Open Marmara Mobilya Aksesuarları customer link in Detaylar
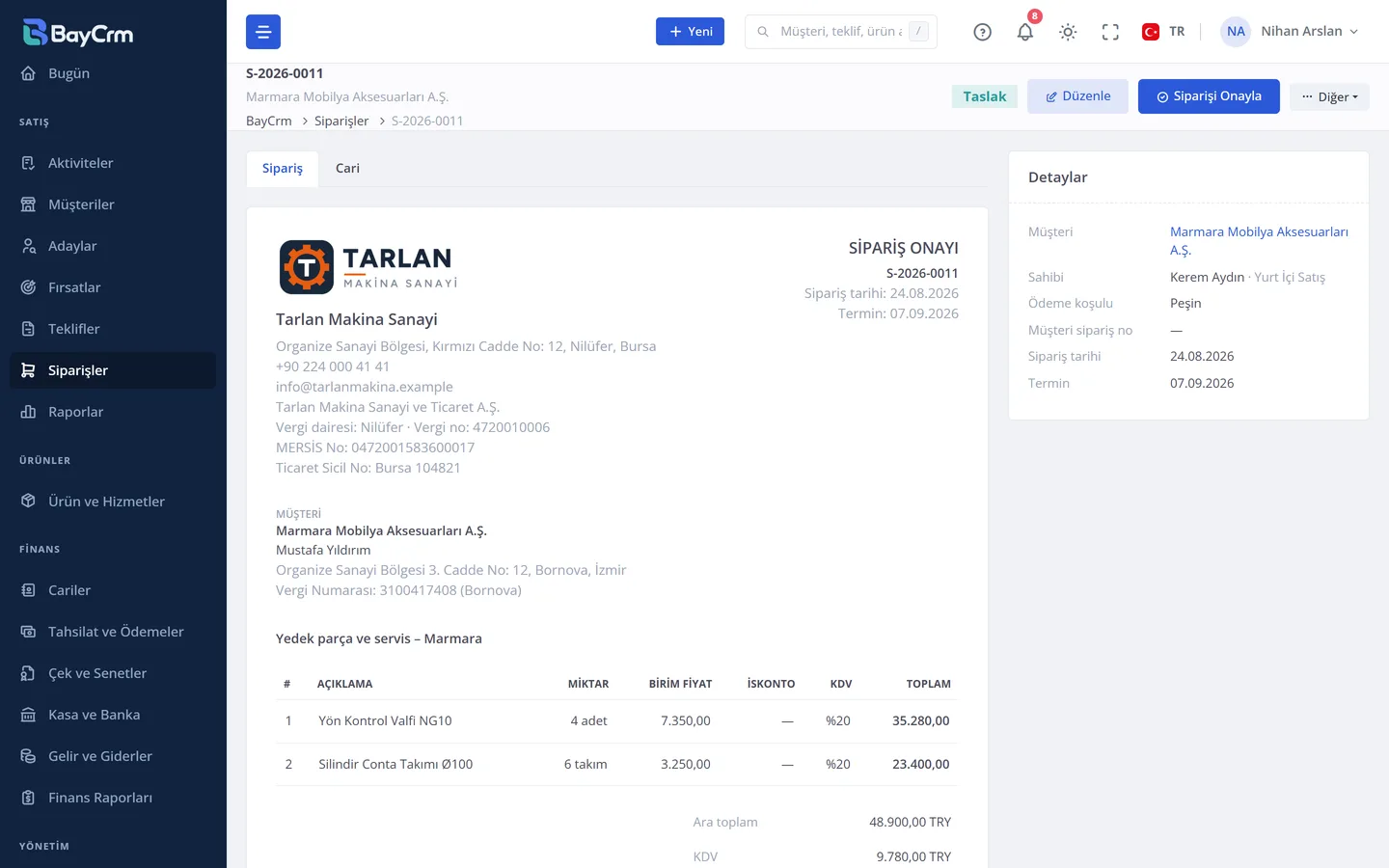Image resolution: width=1389 pixels, height=868 pixels. 1259,240
